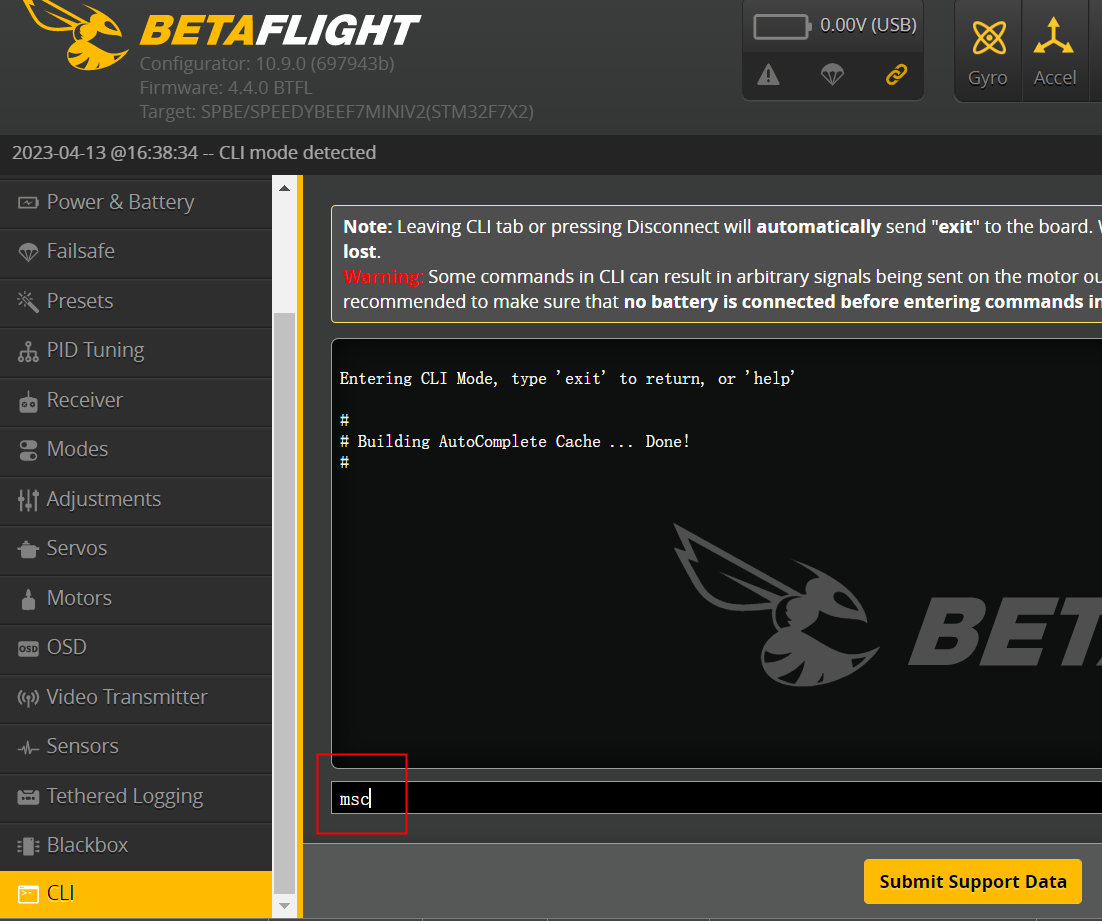This screenshot has width=1102, height=921.
Task: Open the PID Tuning tab
Action: tap(136, 351)
